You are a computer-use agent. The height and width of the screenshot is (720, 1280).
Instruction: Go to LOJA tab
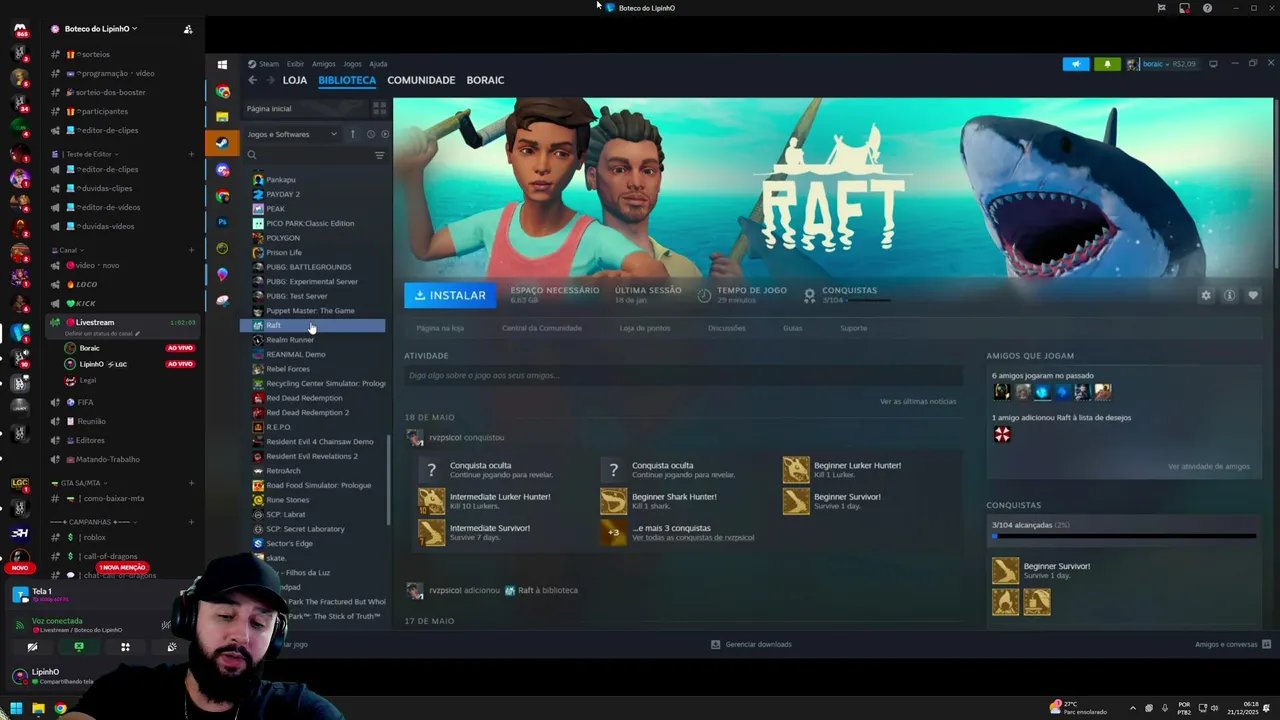tap(295, 80)
